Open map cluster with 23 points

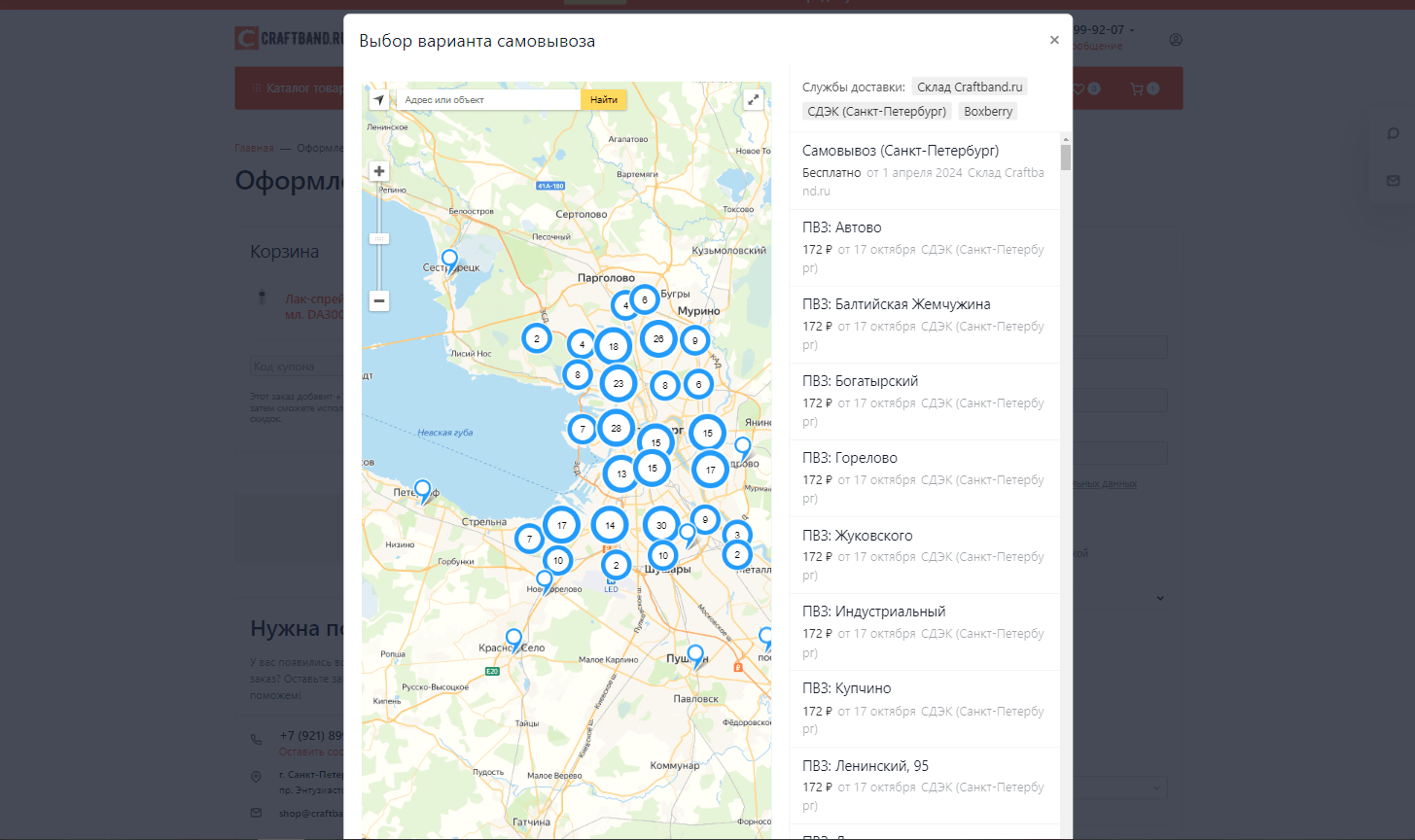pyautogui.click(x=619, y=384)
